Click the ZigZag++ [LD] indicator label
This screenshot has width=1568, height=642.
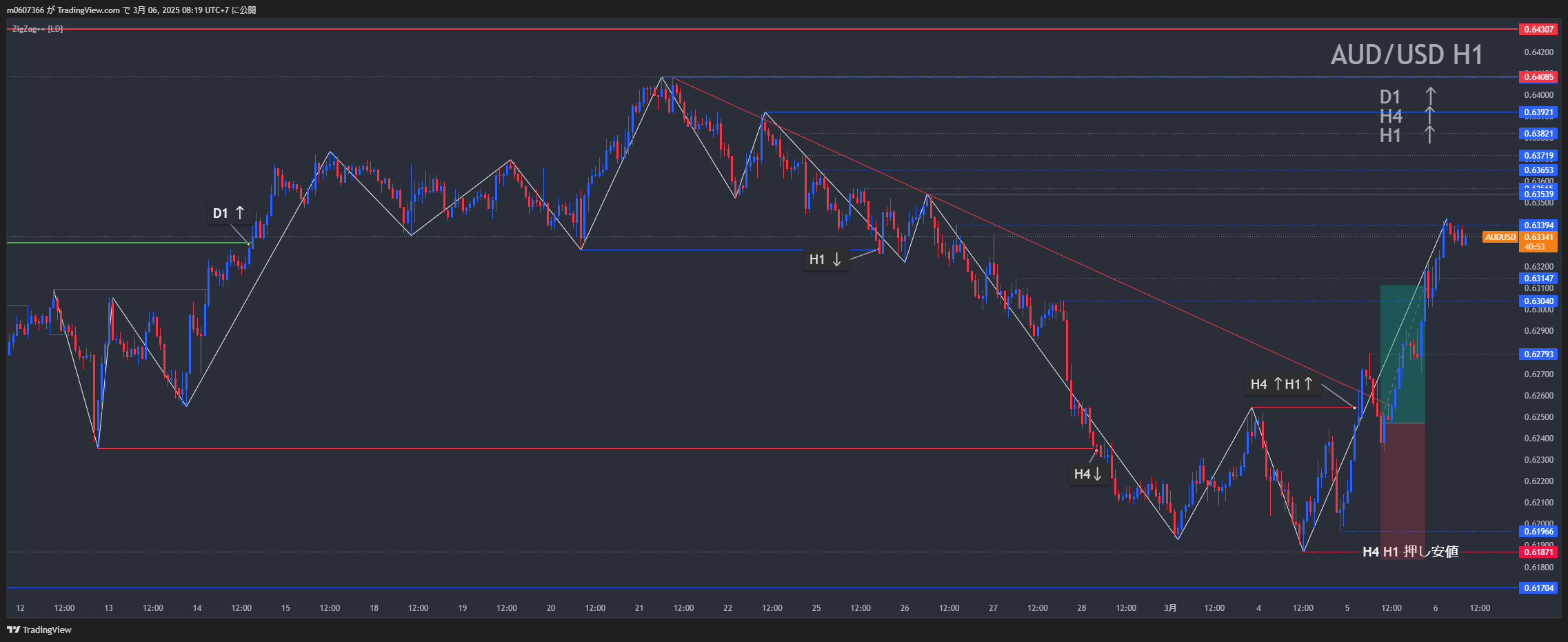[x=37, y=29]
